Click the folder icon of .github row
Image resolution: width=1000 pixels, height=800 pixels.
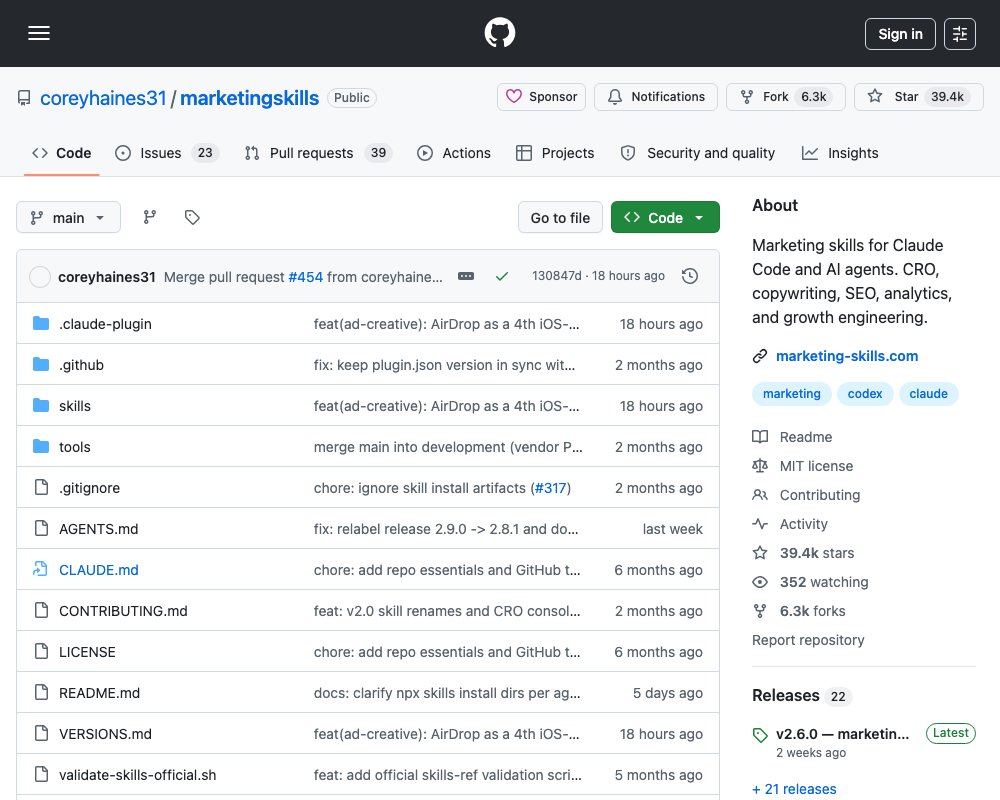(41, 364)
